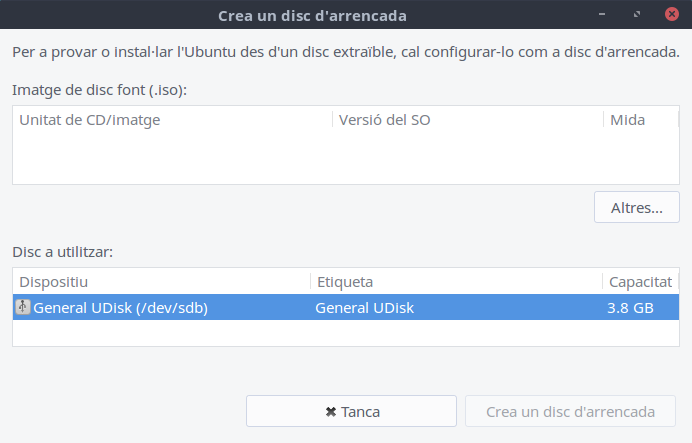Image resolution: width=692 pixels, height=443 pixels.
Task: Sort by Unitat de CD/imatge column
Action: click(x=173, y=120)
